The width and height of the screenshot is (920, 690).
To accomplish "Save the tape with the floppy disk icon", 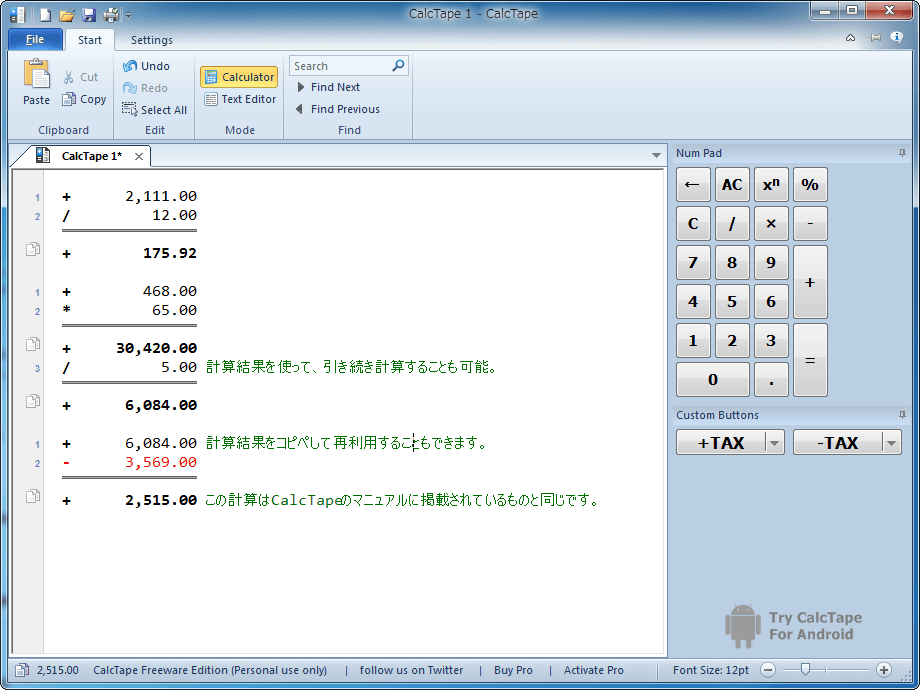I will coord(89,14).
